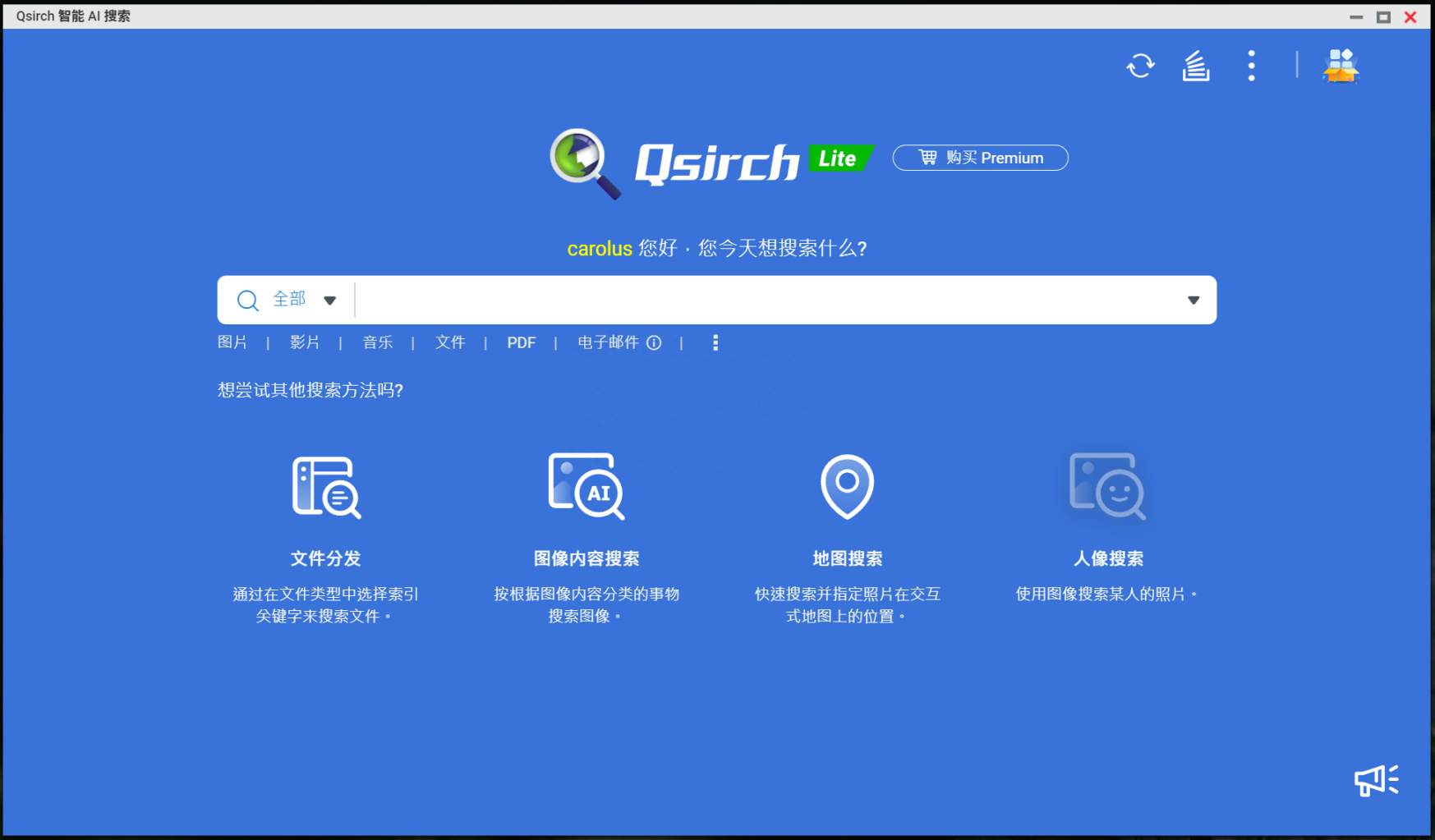
Task: Open the top-right three-dot more menu
Action: pos(1251,66)
